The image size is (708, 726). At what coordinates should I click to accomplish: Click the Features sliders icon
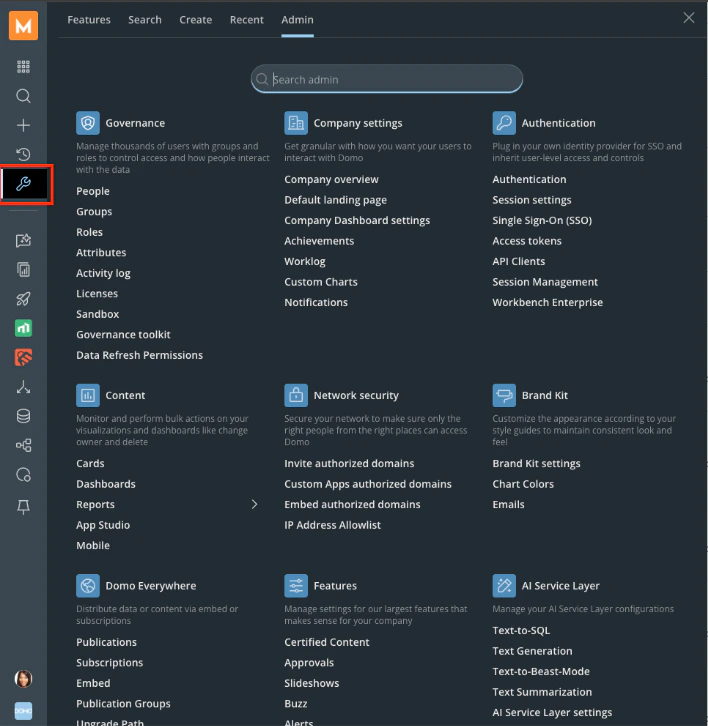tap(296, 586)
